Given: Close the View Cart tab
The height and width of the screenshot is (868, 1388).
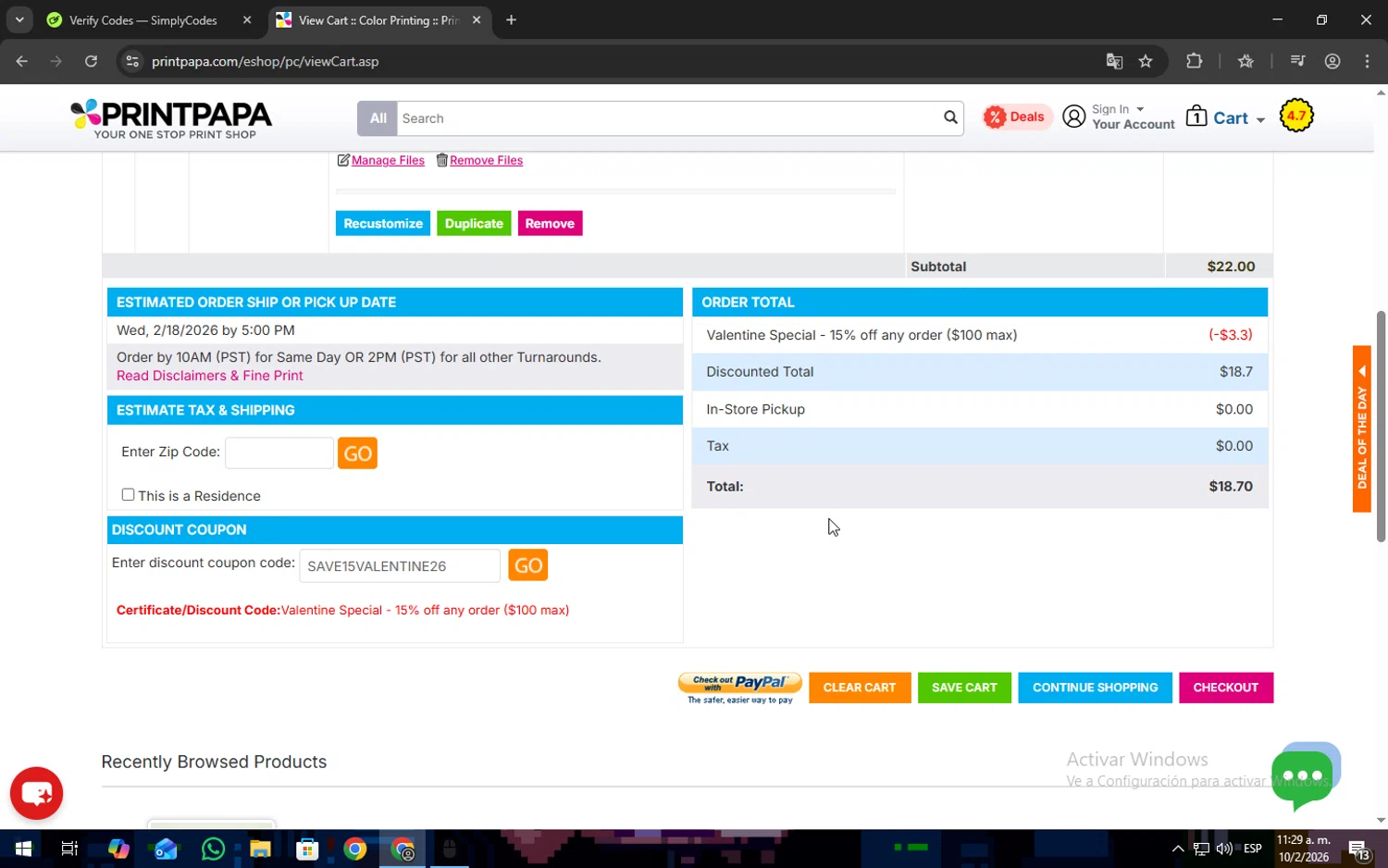Looking at the screenshot, I should tap(477, 19).
